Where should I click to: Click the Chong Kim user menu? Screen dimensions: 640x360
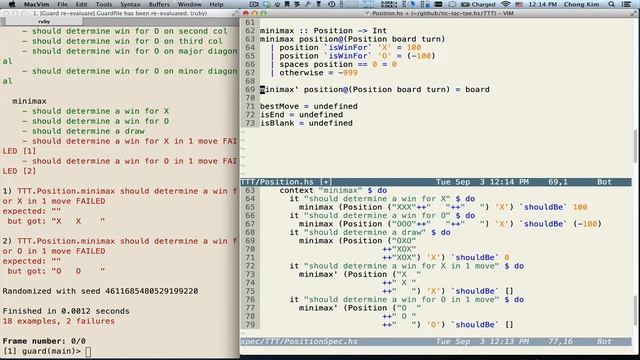pos(581,4)
